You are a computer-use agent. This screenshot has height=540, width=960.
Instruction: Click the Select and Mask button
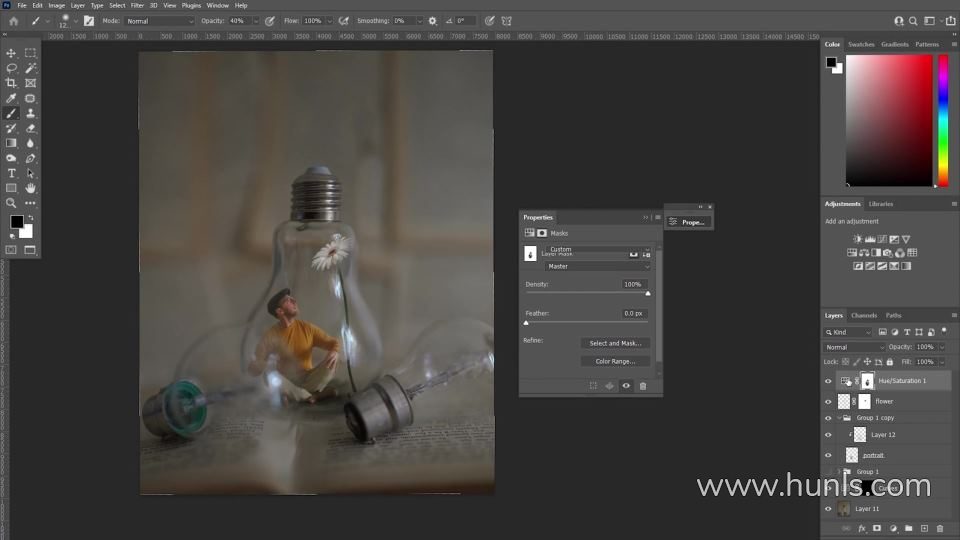pyautogui.click(x=615, y=343)
